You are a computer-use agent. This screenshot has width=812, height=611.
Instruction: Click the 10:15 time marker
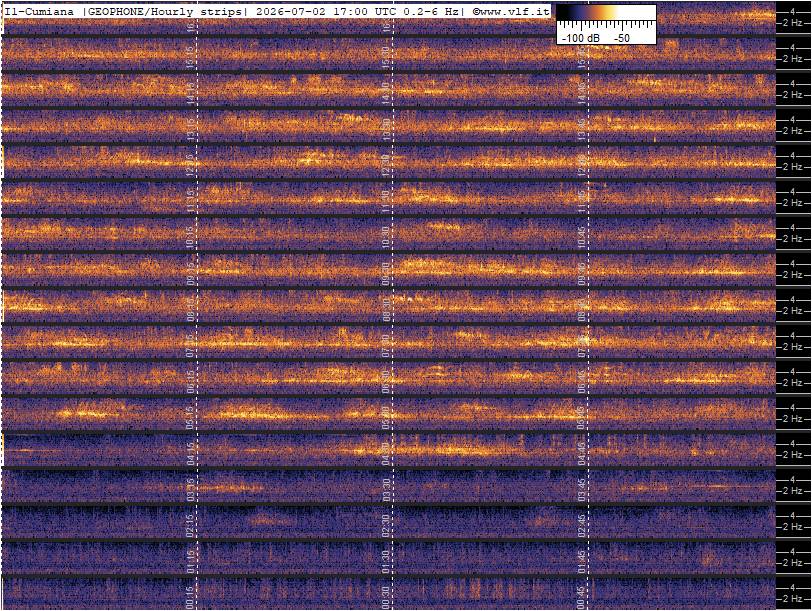click(x=190, y=237)
